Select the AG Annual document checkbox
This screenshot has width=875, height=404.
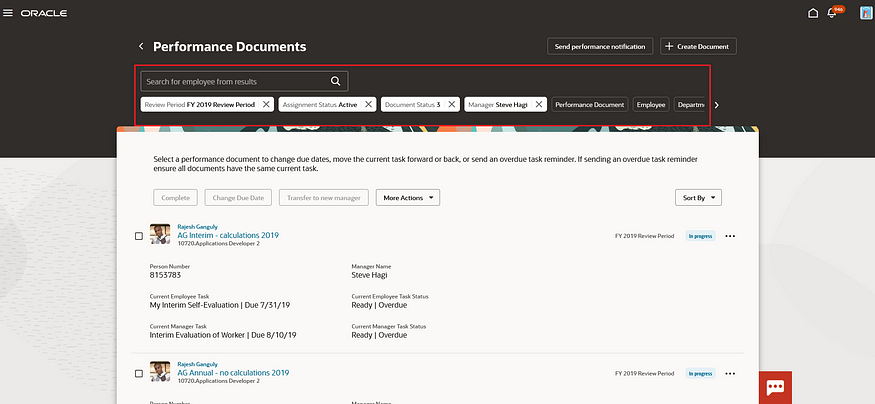(139, 373)
